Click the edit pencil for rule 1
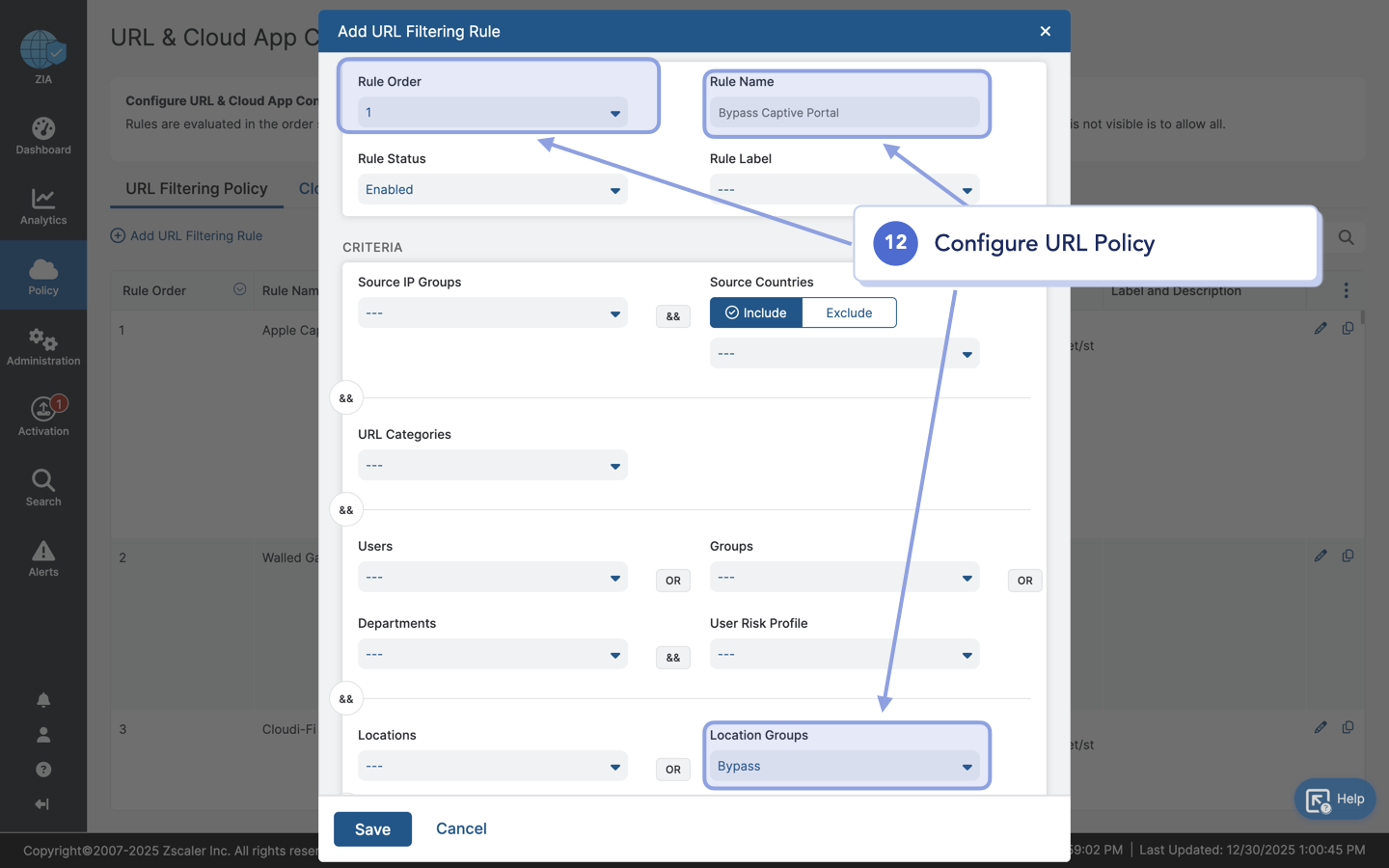1389x868 pixels. (x=1321, y=329)
